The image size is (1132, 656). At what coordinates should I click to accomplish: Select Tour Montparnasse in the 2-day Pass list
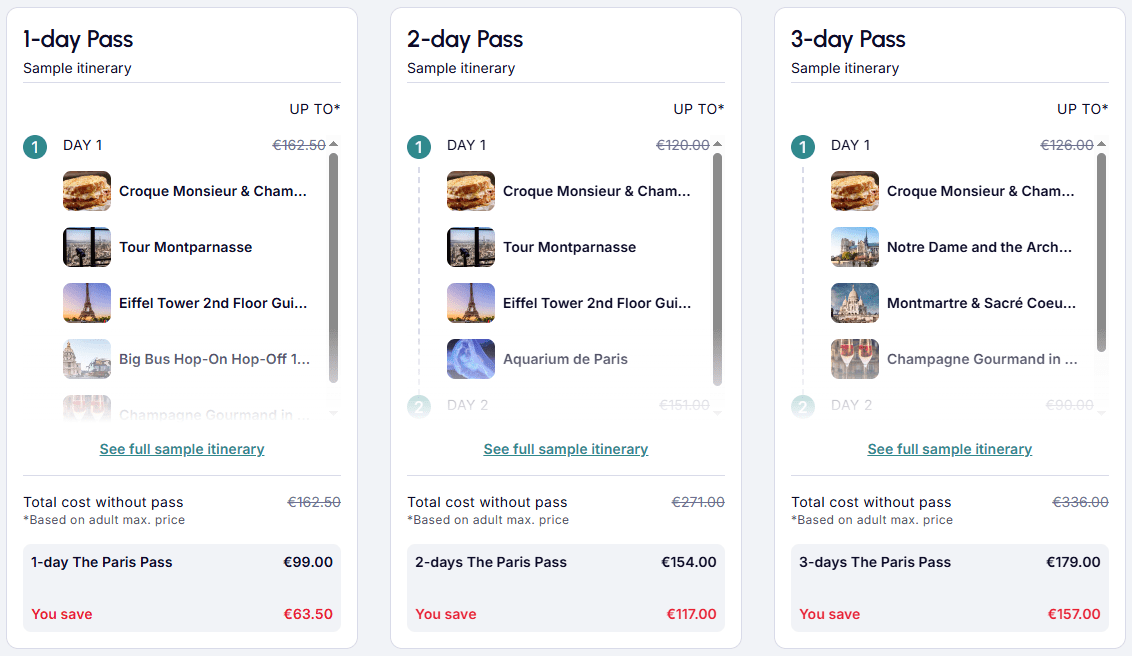point(569,247)
